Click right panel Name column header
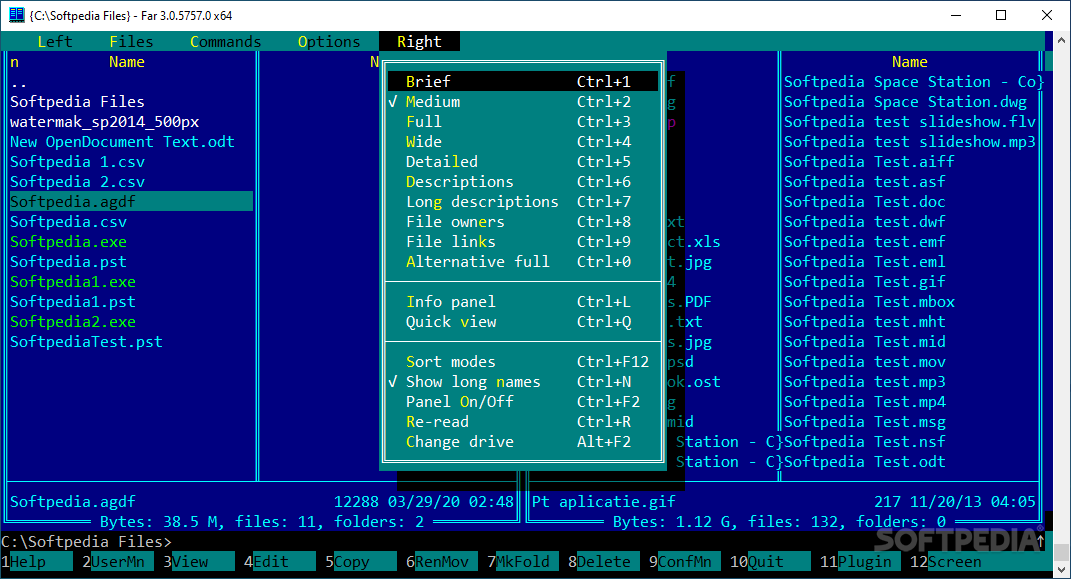Image resolution: width=1071 pixels, height=579 pixels. click(910, 62)
